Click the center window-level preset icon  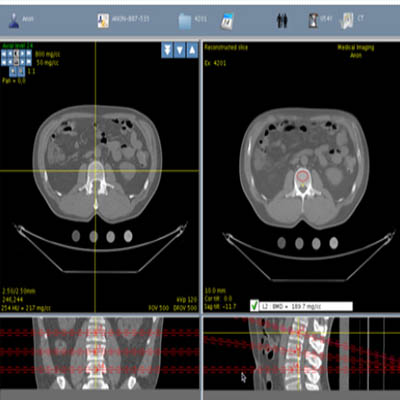coord(16,57)
